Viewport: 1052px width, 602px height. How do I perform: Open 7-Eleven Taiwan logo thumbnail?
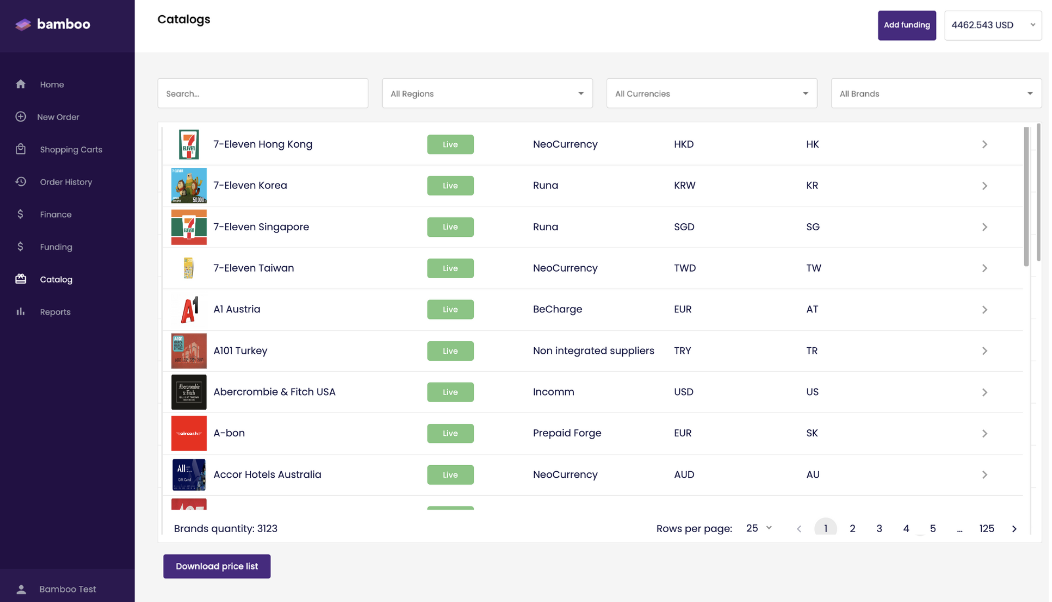click(x=189, y=268)
